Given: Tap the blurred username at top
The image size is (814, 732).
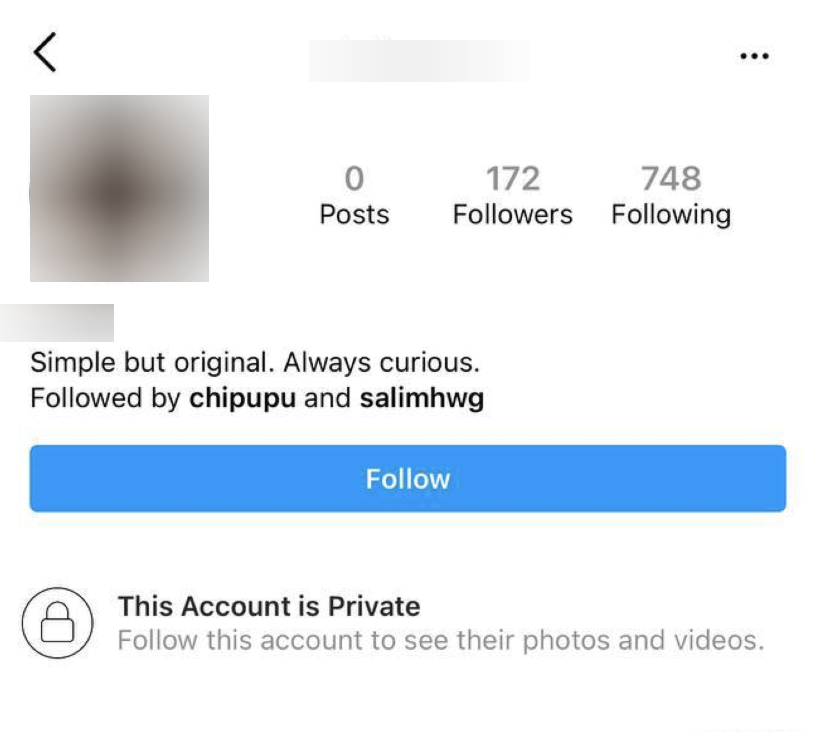Looking at the screenshot, I should [418, 61].
